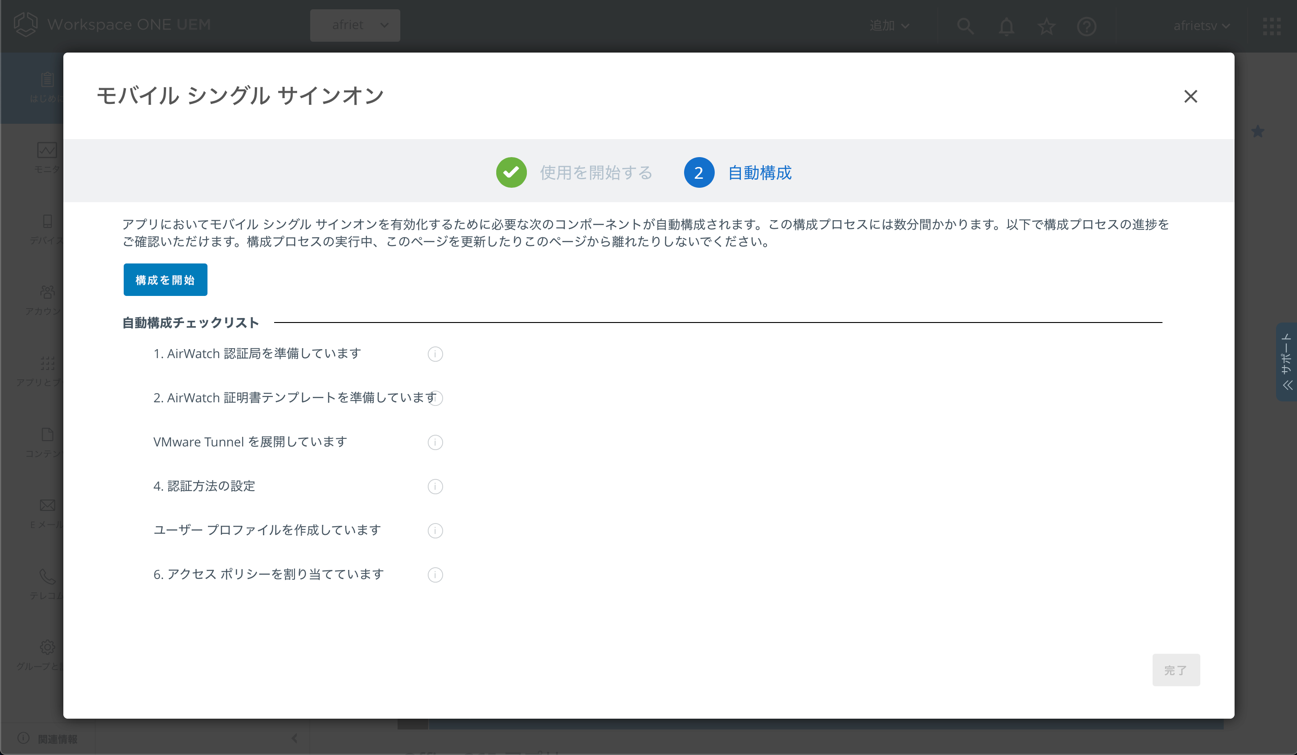The height and width of the screenshot is (755, 1297).
Task: Open info icon for ユーザー プロファイル step
Action: point(435,530)
